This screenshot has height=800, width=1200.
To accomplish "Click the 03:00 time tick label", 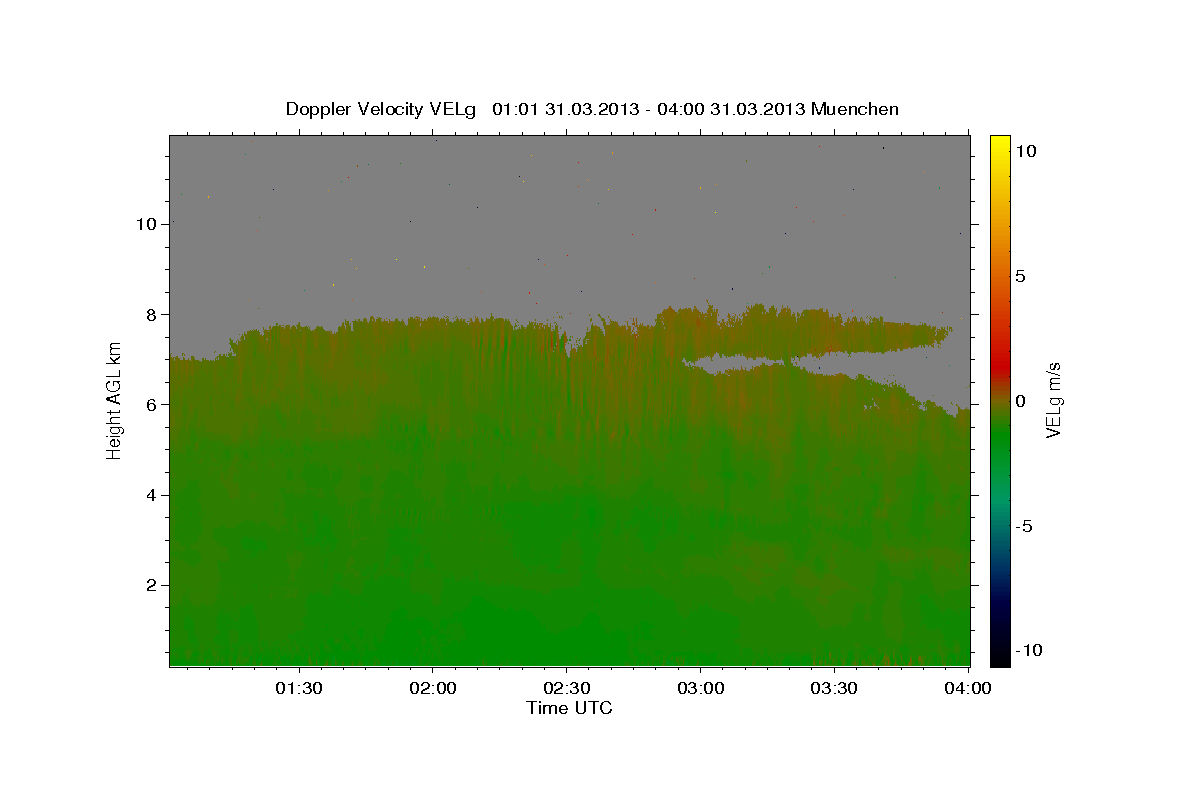I will point(700,688).
